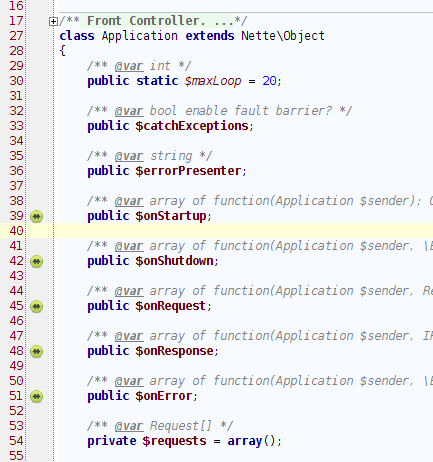Click the @var tag above $catchExceptions
433x462 pixels.
coord(129,111)
